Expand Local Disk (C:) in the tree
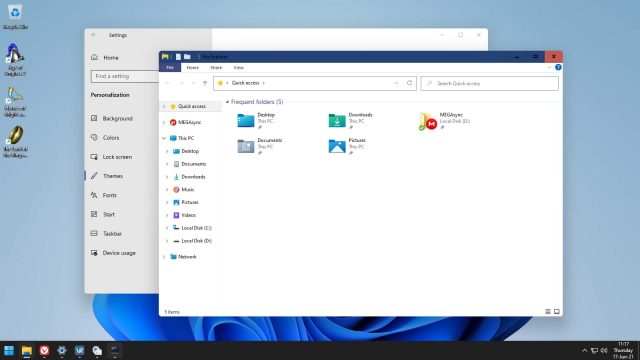The width and height of the screenshot is (640, 360). click(x=167, y=228)
